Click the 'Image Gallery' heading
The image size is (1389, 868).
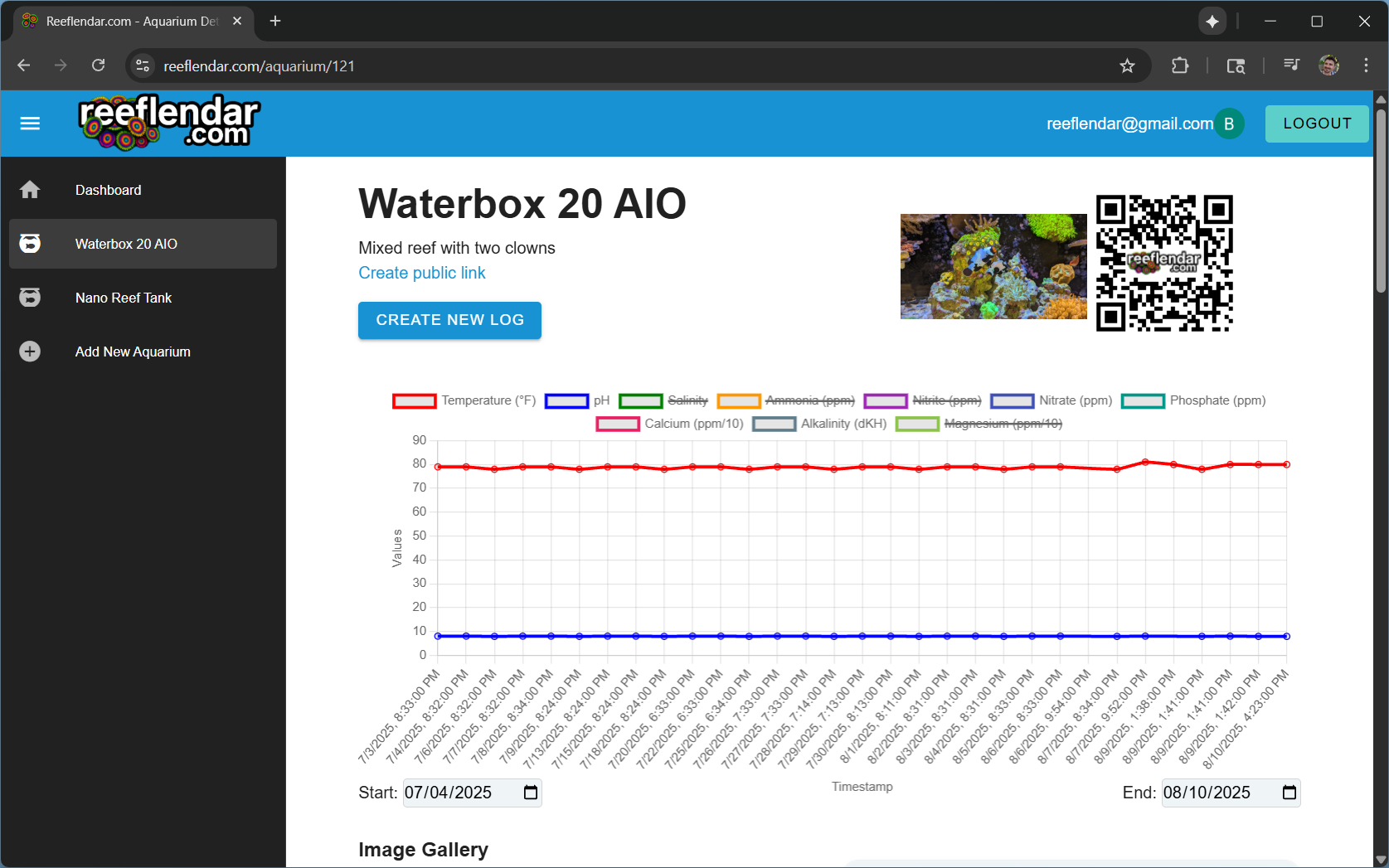pos(423,850)
